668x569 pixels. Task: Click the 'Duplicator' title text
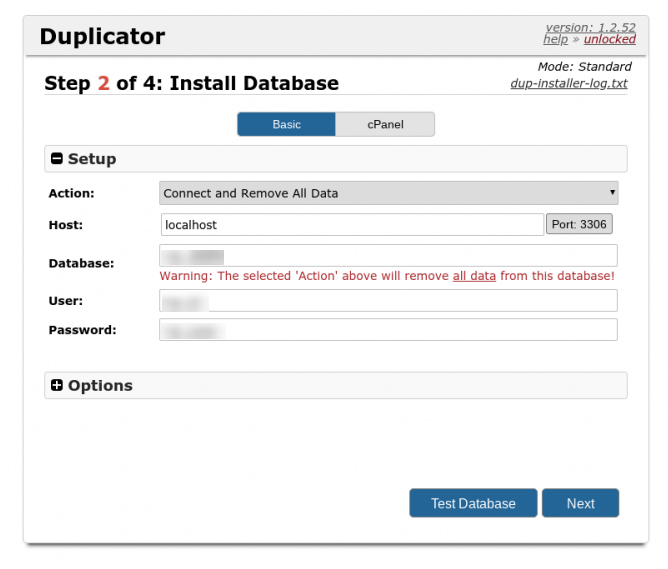coord(102,36)
